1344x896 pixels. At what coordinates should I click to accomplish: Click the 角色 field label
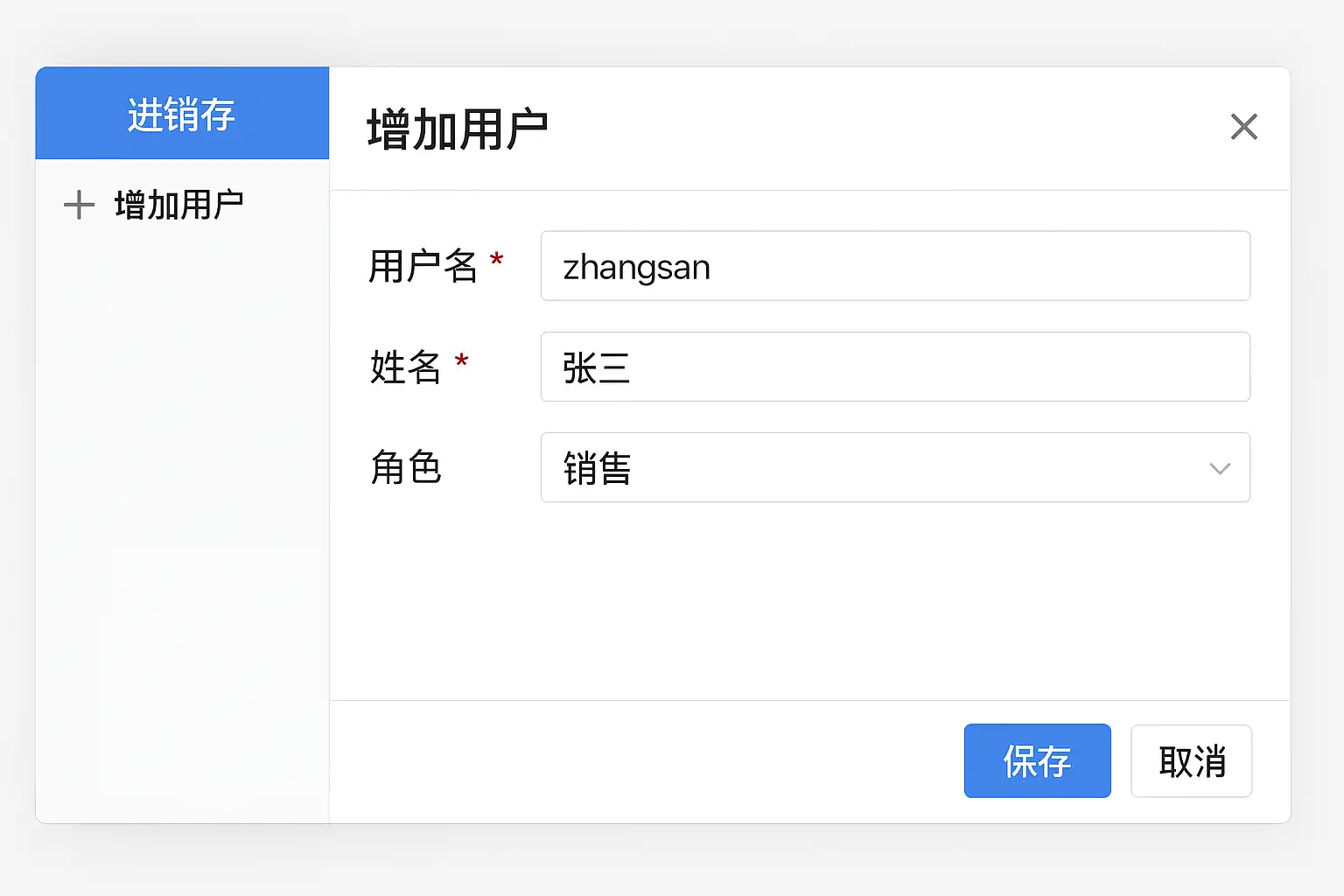(405, 467)
